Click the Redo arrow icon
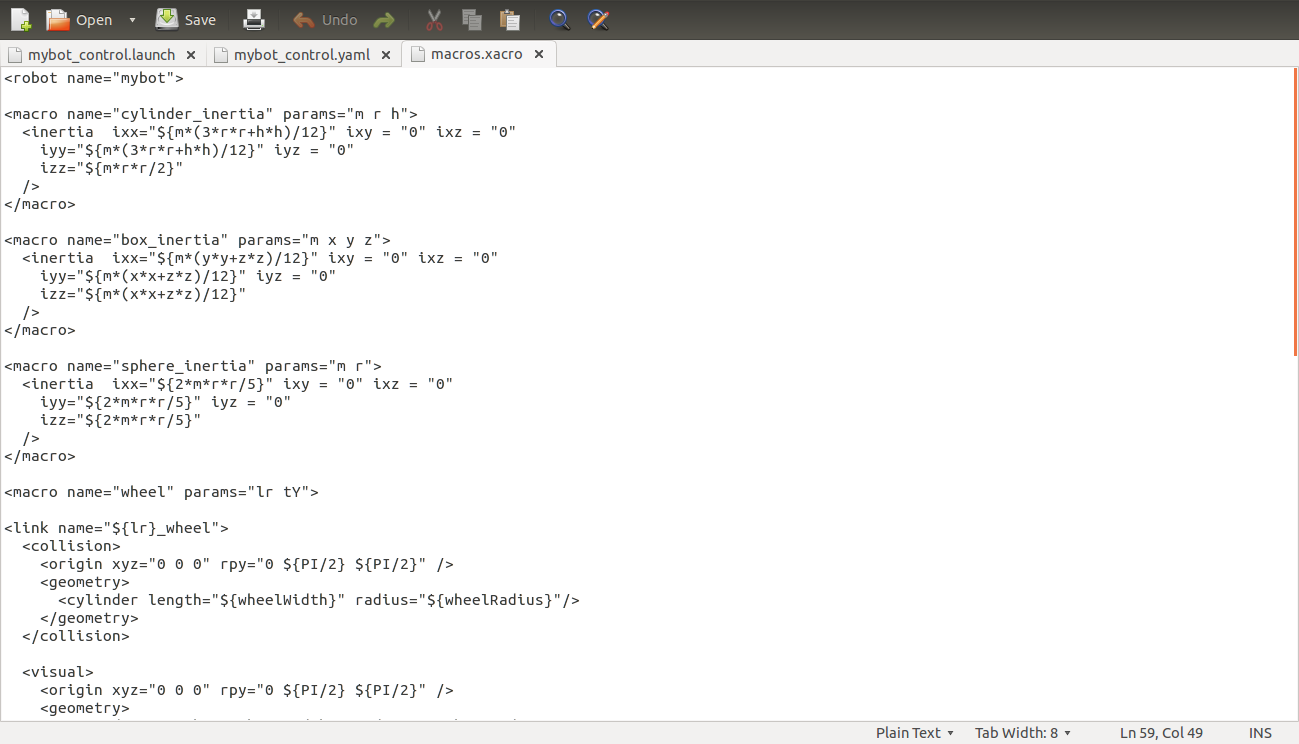Image resolution: width=1299 pixels, height=744 pixels. pos(383,19)
